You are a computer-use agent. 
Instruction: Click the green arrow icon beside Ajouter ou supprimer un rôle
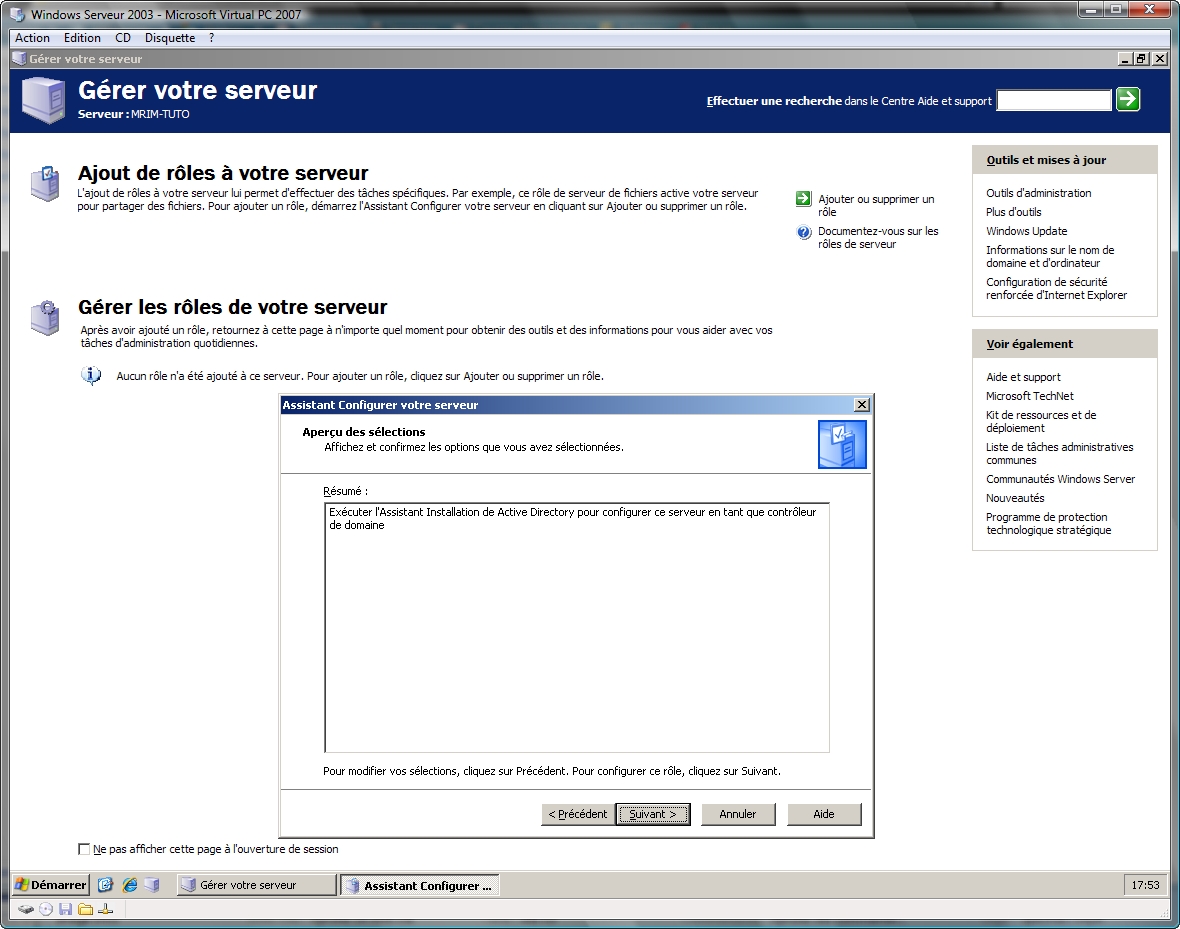click(x=803, y=199)
